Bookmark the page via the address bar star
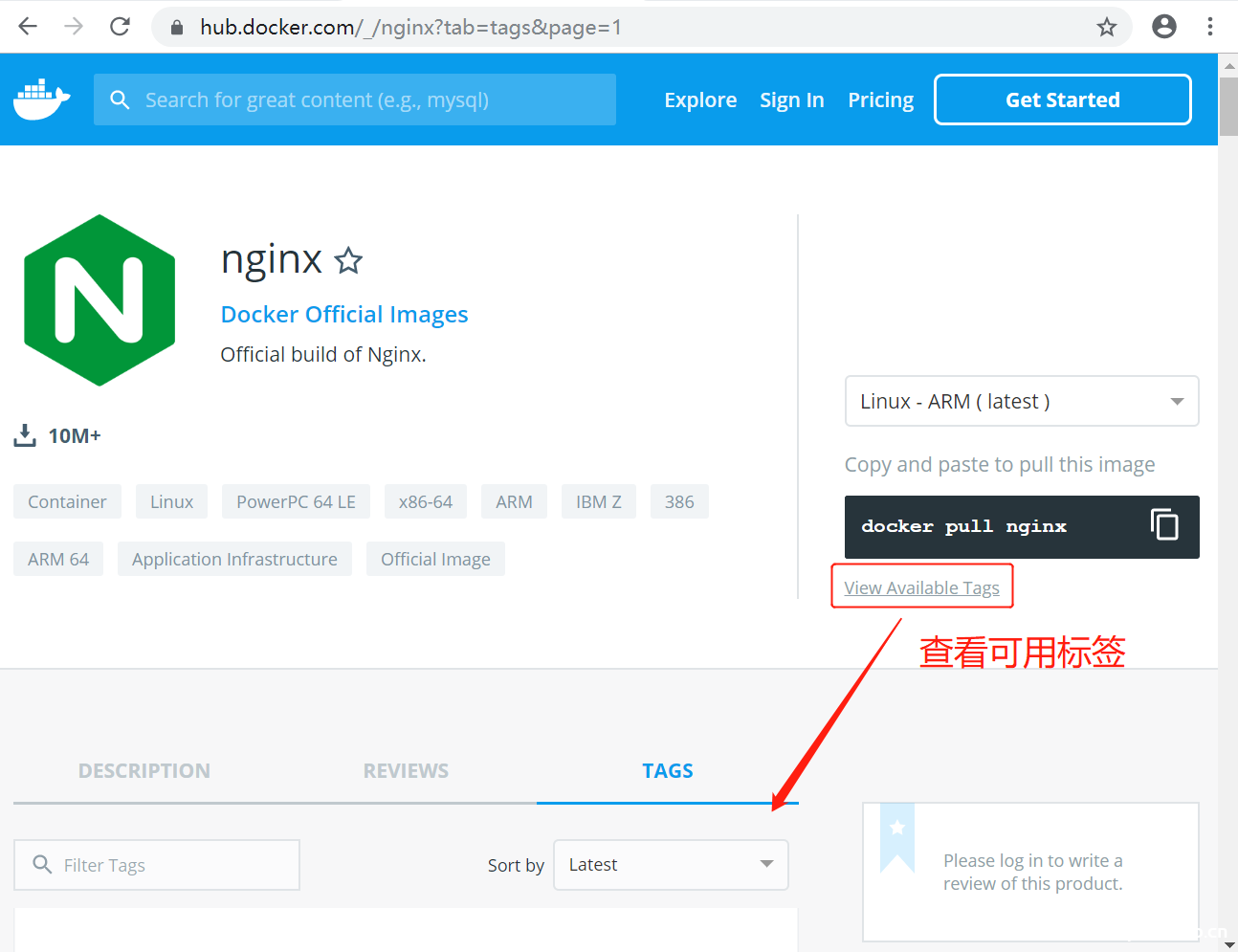The height and width of the screenshot is (952, 1238). click(1107, 27)
